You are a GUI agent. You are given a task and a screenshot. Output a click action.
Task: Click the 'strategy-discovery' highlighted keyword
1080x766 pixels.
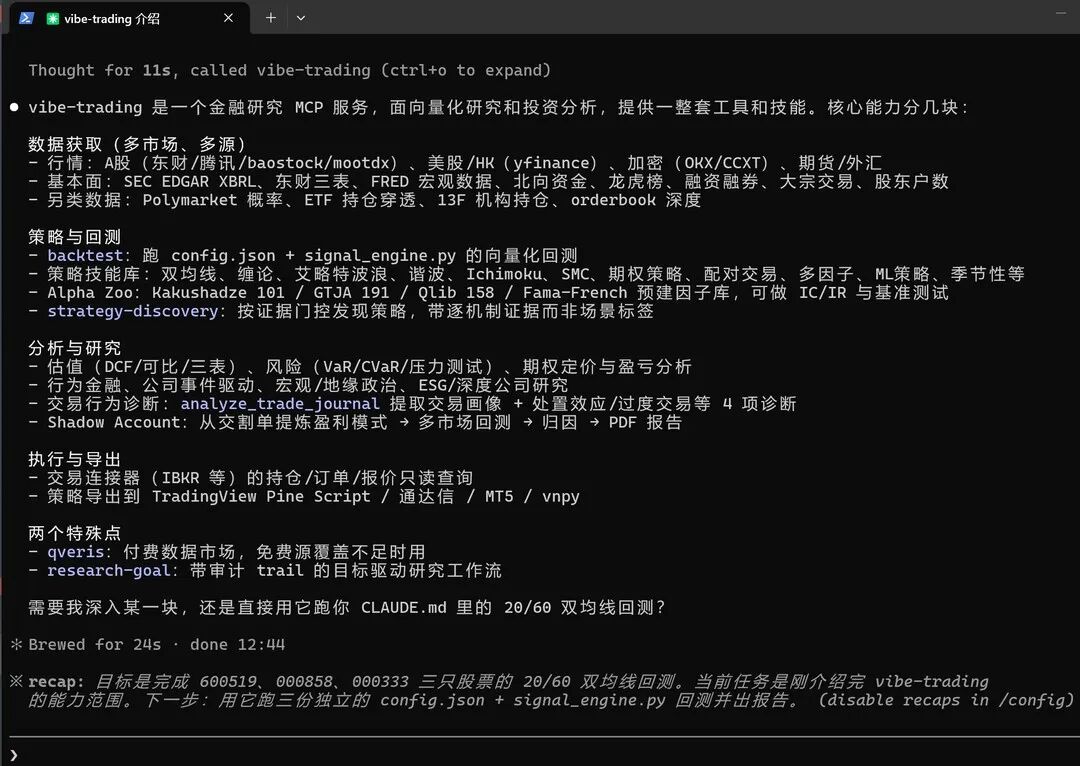(132, 311)
